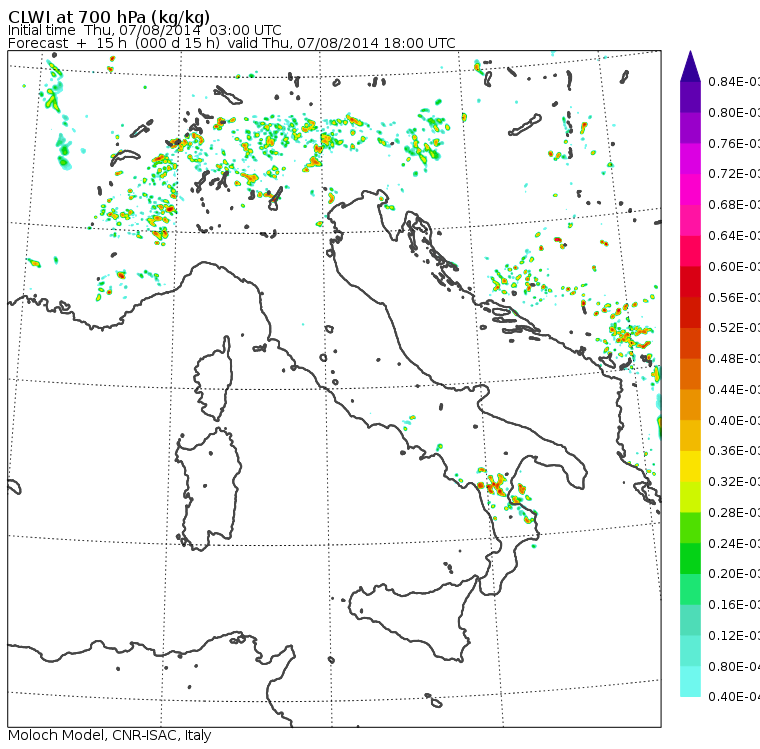Click the 0.84E-03 color bar label
This screenshot has height=749, width=760.
click(x=734, y=81)
